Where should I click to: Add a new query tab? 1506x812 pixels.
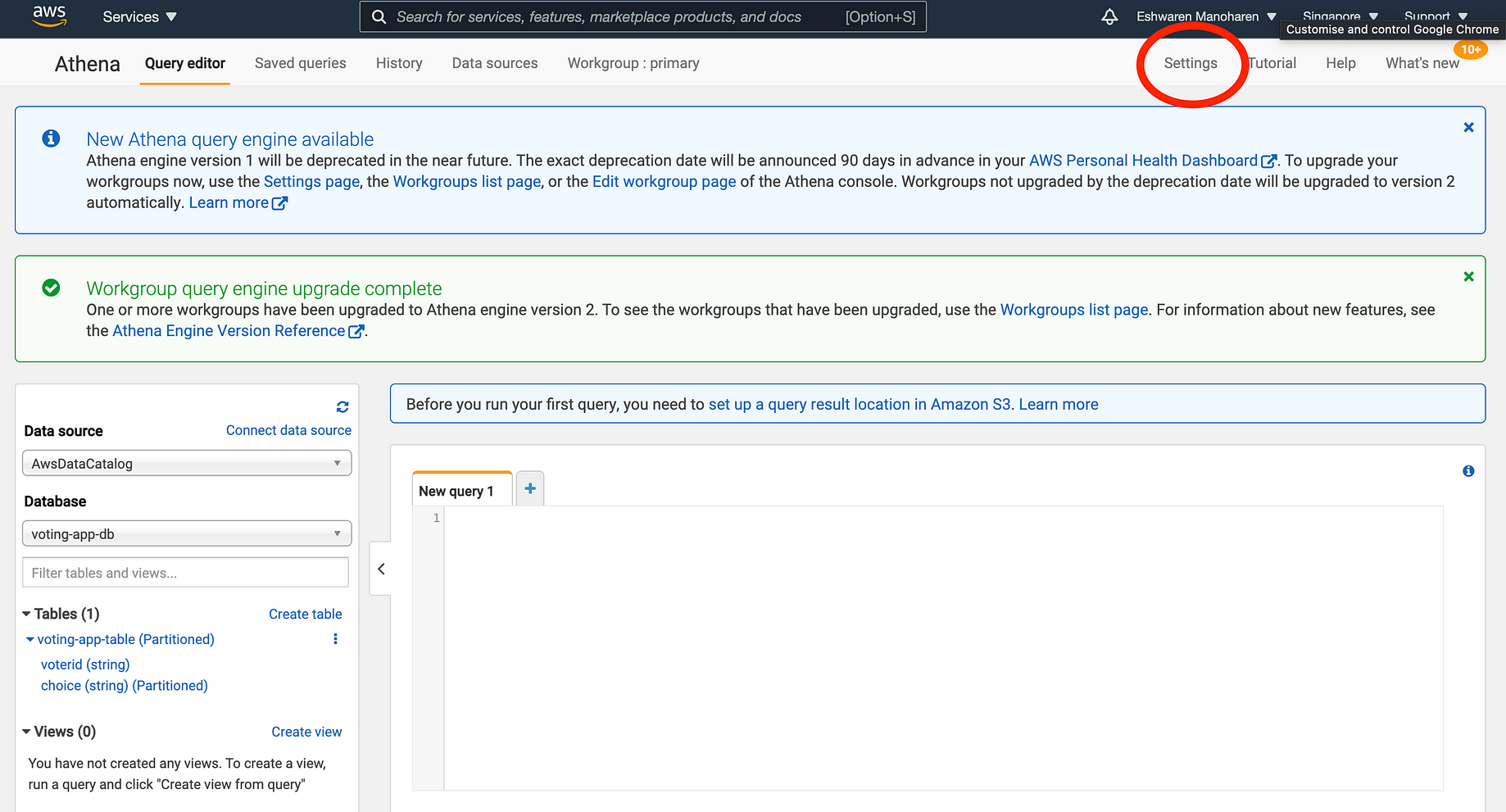(x=530, y=488)
